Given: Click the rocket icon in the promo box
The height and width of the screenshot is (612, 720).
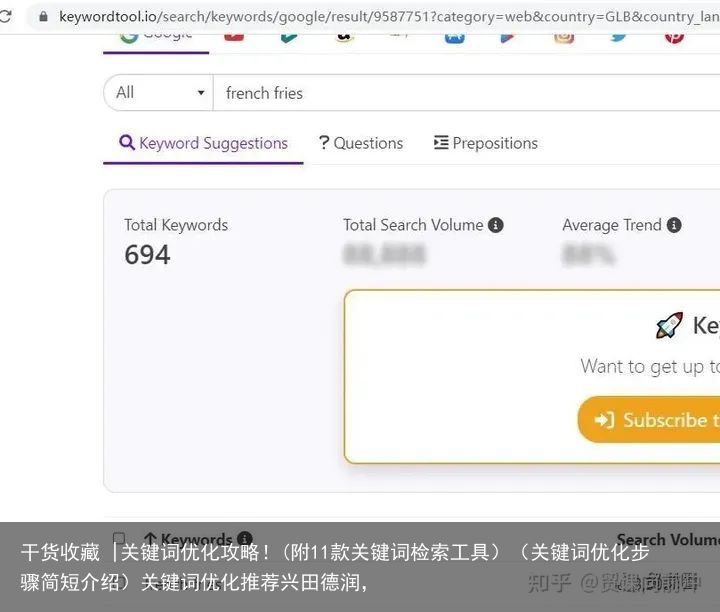Looking at the screenshot, I should point(669,326).
